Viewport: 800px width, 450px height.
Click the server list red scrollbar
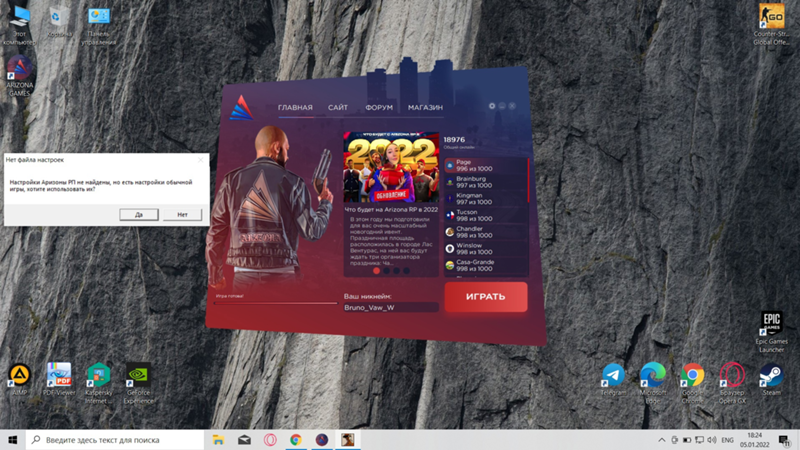[528, 180]
